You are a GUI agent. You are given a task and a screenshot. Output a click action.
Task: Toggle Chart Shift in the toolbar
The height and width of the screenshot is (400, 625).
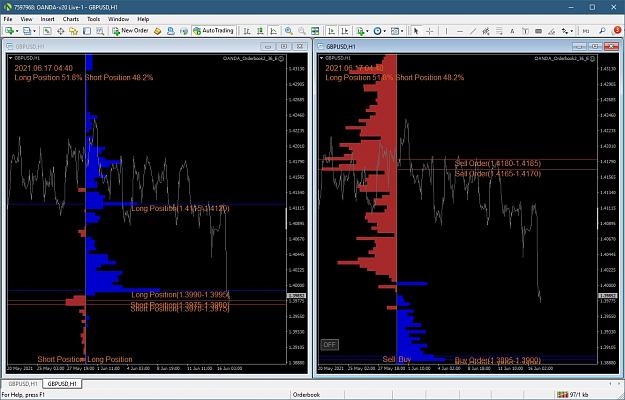coord(345,31)
